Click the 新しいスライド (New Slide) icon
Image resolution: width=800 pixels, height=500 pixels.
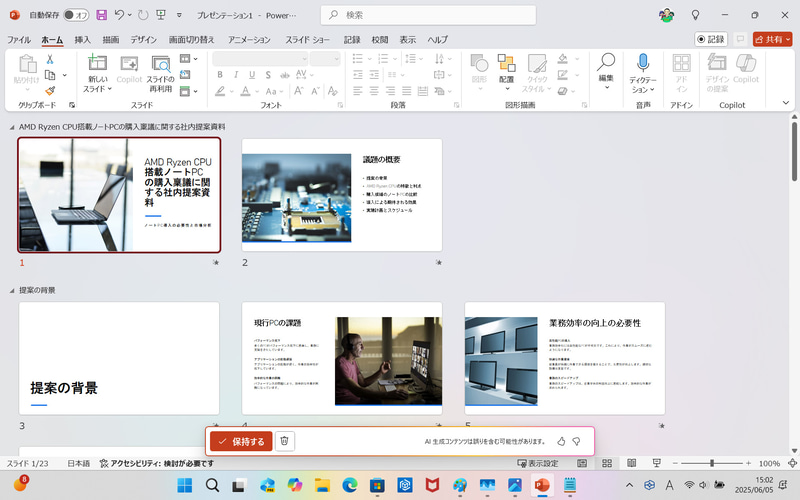(97, 63)
